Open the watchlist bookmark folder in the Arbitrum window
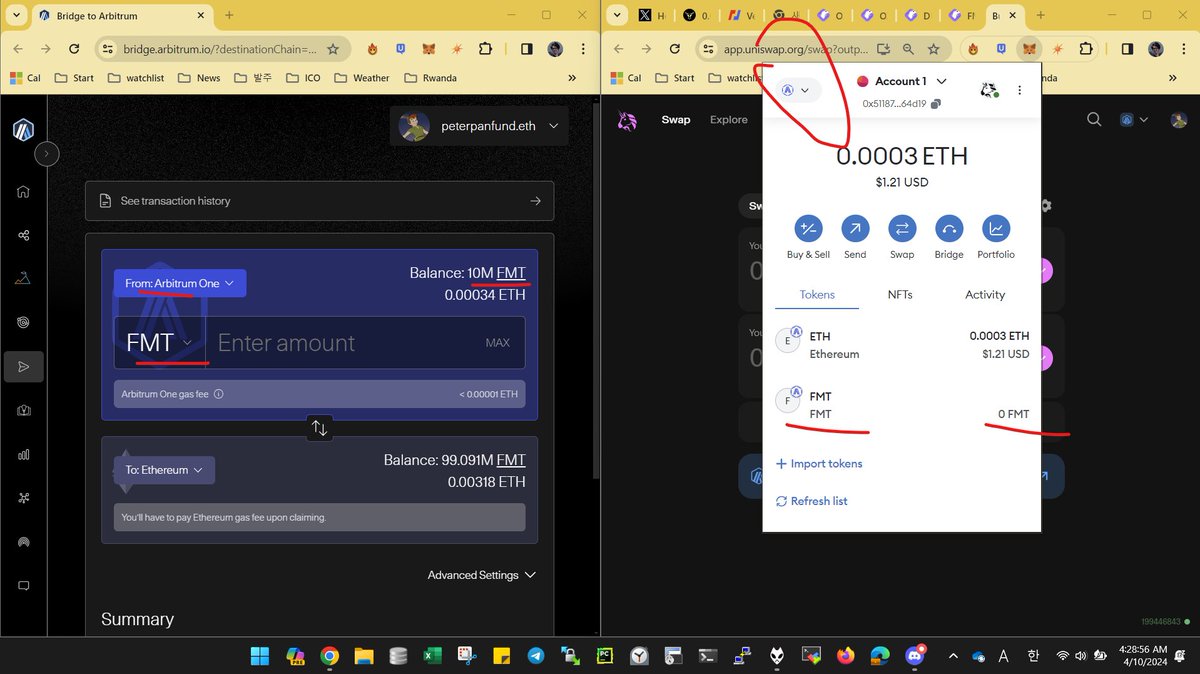1200x674 pixels. (x=138, y=78)
